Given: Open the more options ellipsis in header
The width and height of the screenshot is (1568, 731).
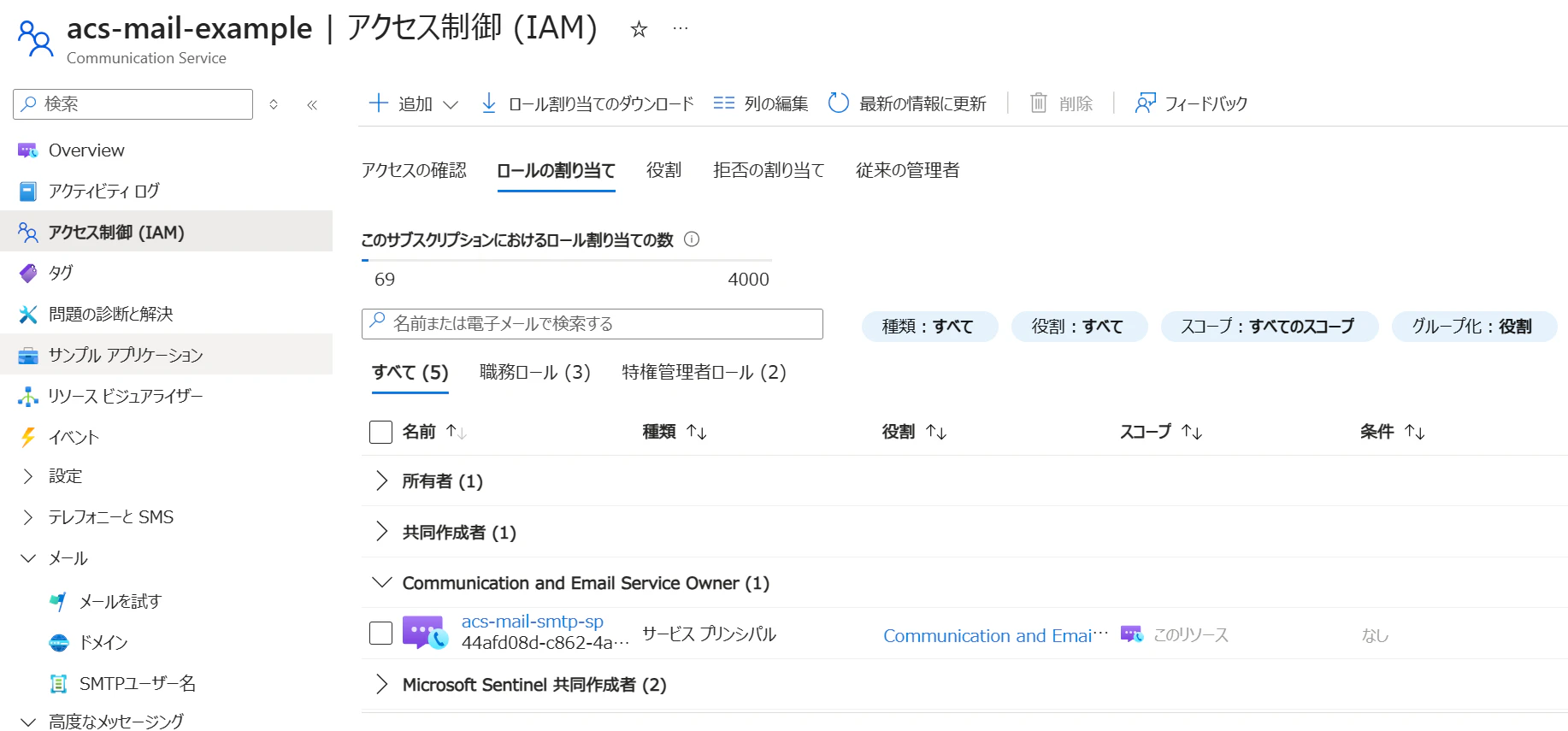Looking at the screenshot, I should pyautogui.click(x=681, y=28).
